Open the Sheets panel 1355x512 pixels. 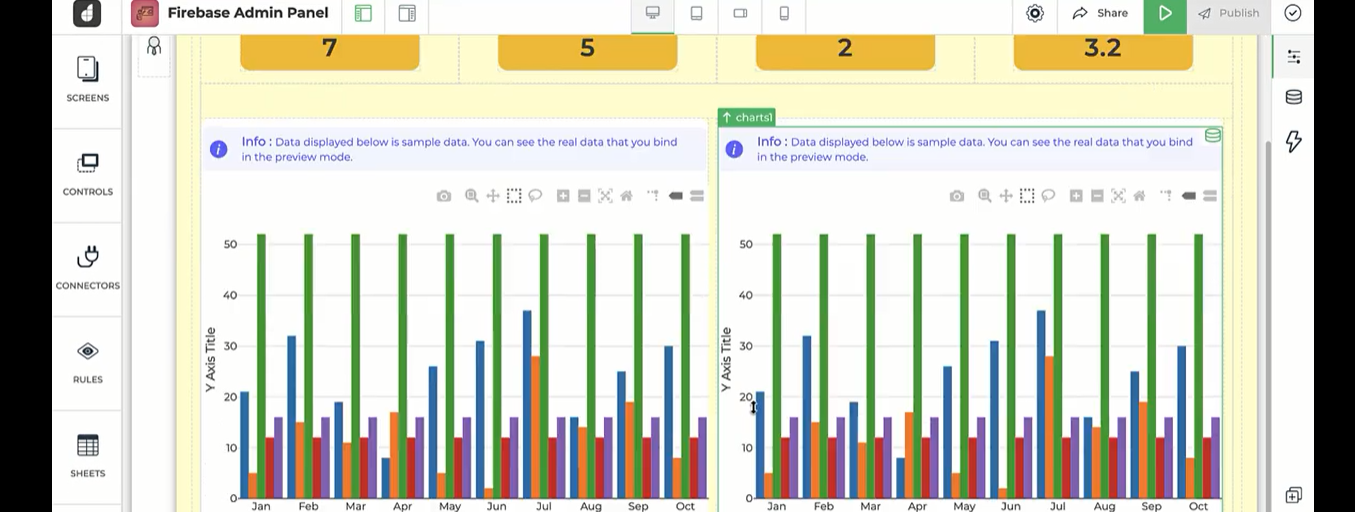click(87, 455)
